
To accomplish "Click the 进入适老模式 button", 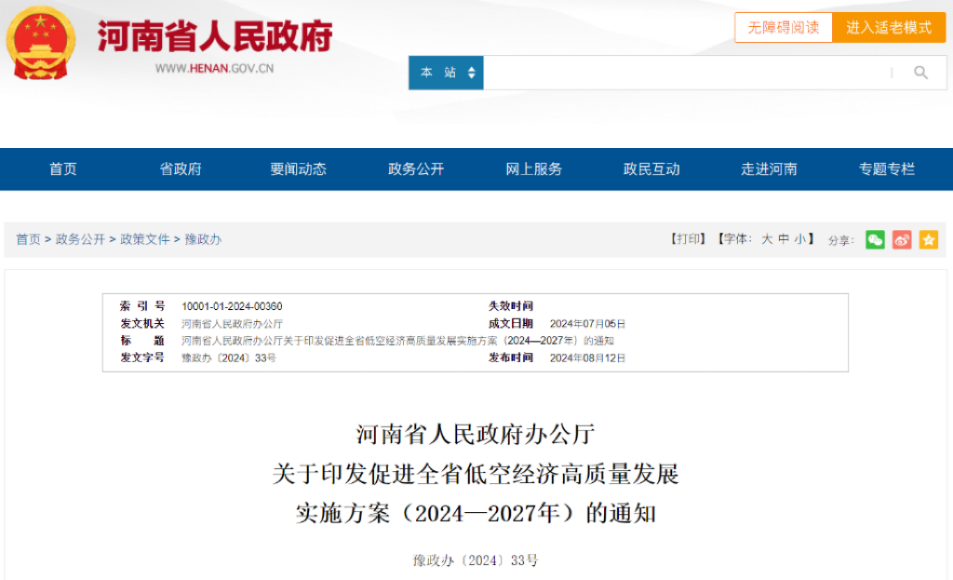I will point(889,27).
